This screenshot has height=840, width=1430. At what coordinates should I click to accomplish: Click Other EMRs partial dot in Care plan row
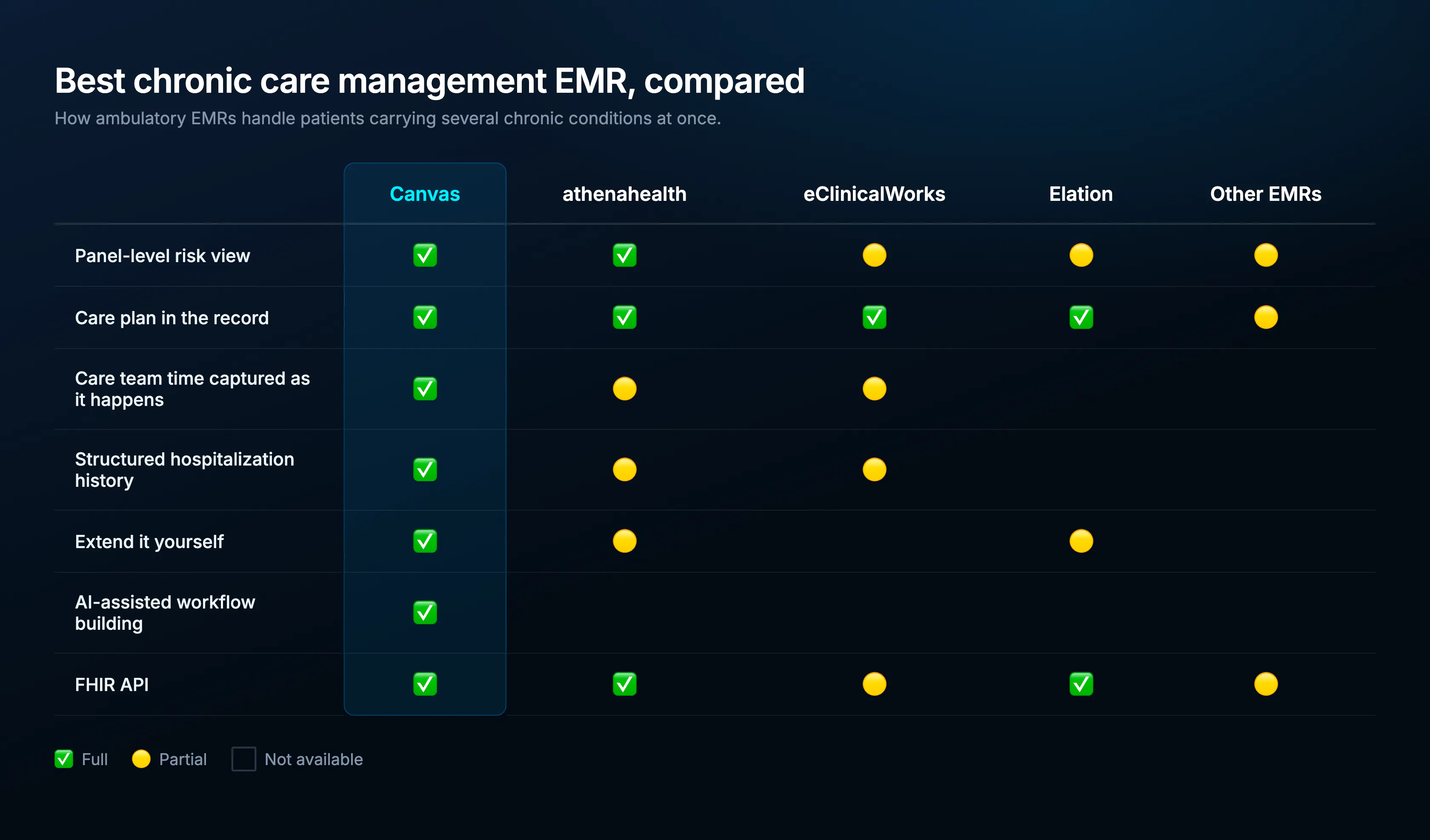click(1266, 317)
